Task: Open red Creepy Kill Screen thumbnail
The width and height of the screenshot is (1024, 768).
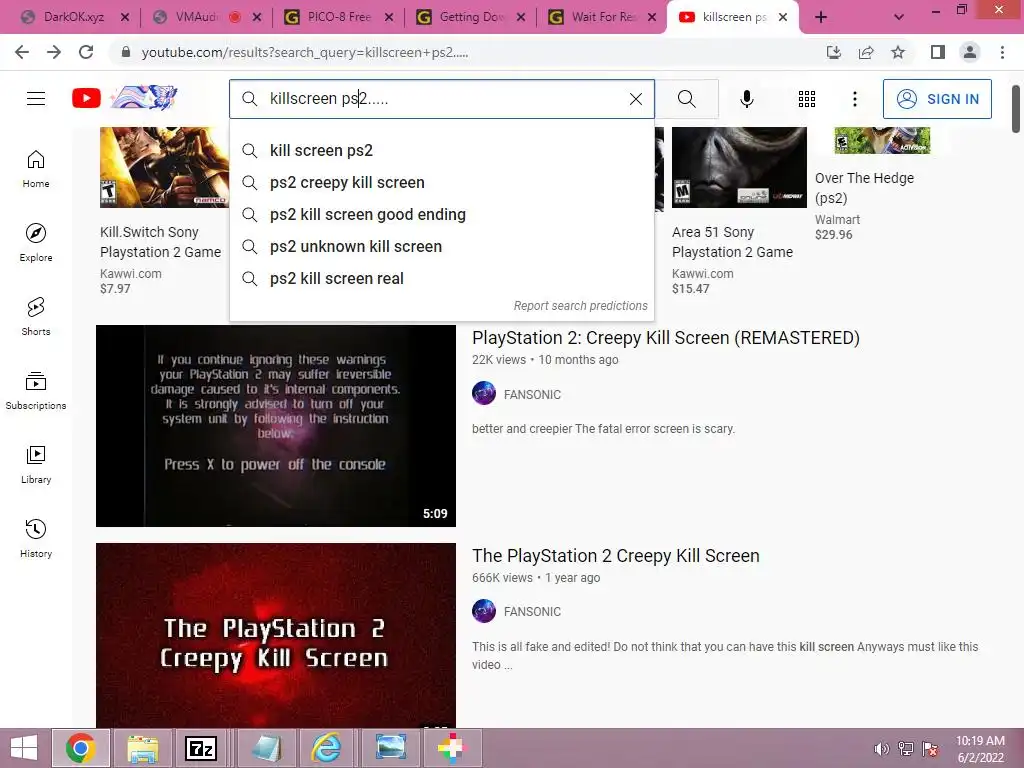Action: [x=276, y=635]
